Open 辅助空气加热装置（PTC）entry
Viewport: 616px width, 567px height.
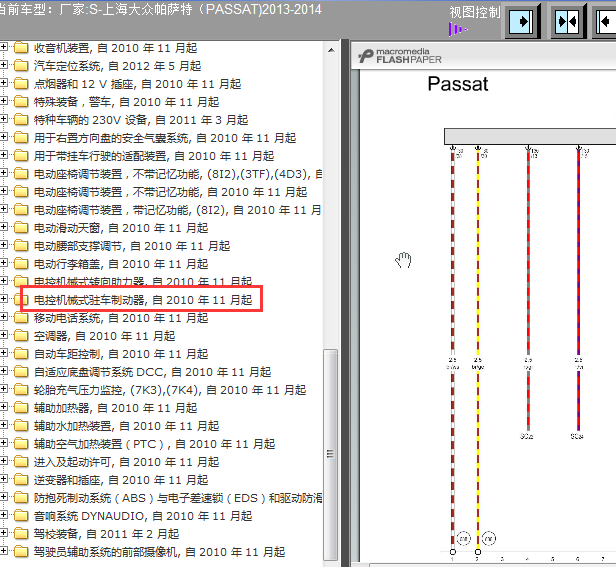tap(154, 444)
